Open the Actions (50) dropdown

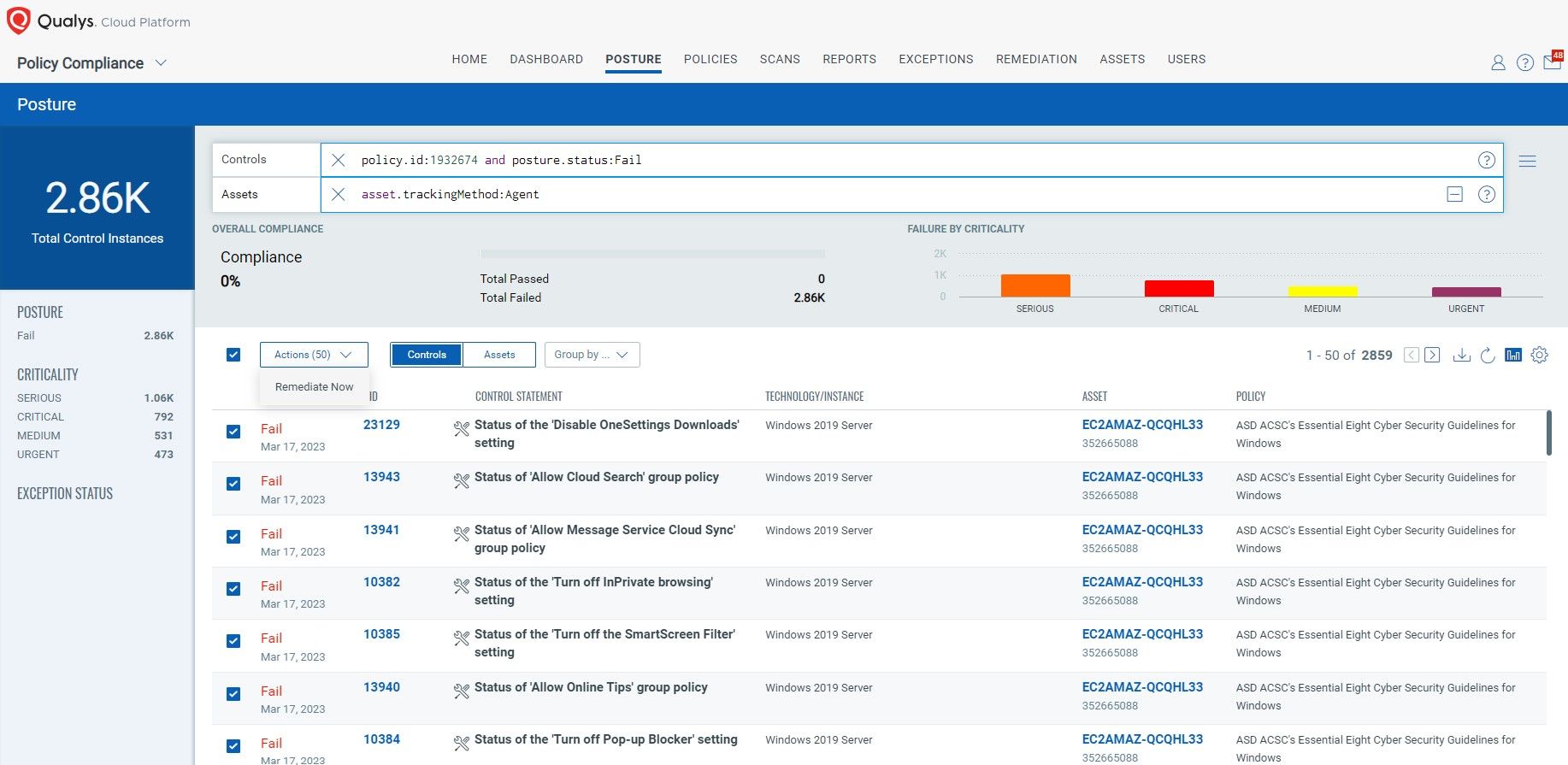coord(313,355)
